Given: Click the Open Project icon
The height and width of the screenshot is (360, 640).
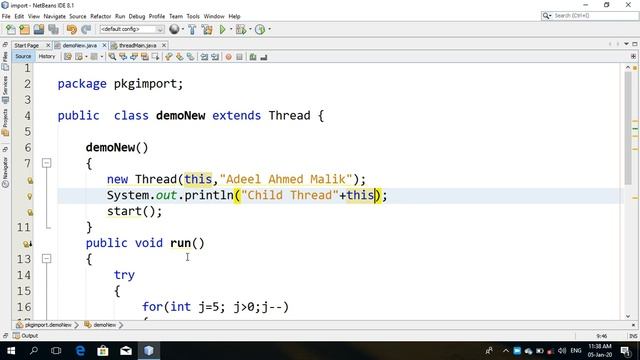Looking at the screenshot, I should tap(39, 29).
